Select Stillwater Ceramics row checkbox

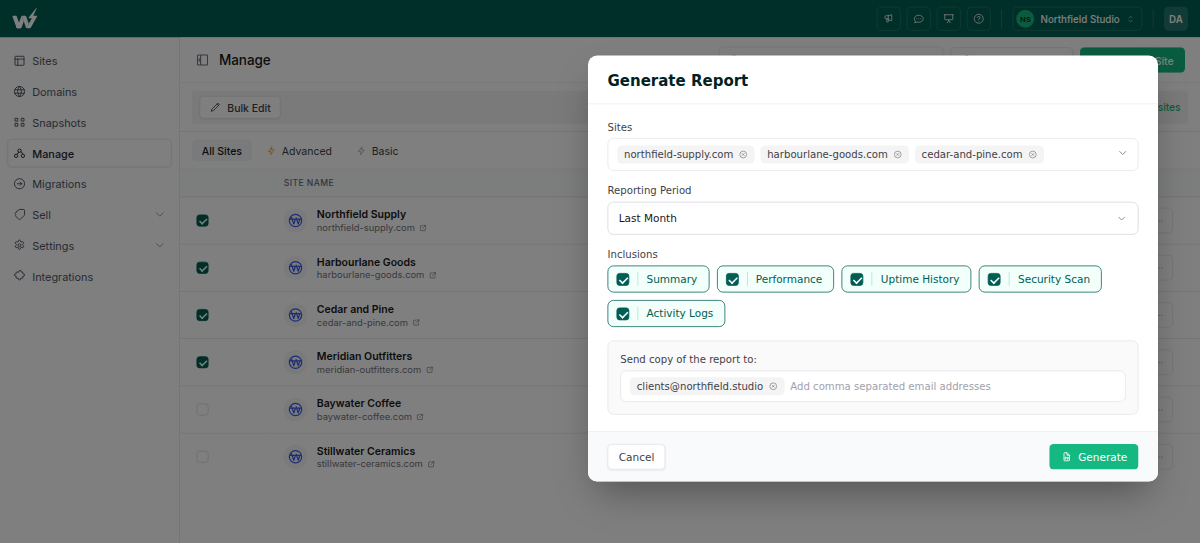(203, 456)
